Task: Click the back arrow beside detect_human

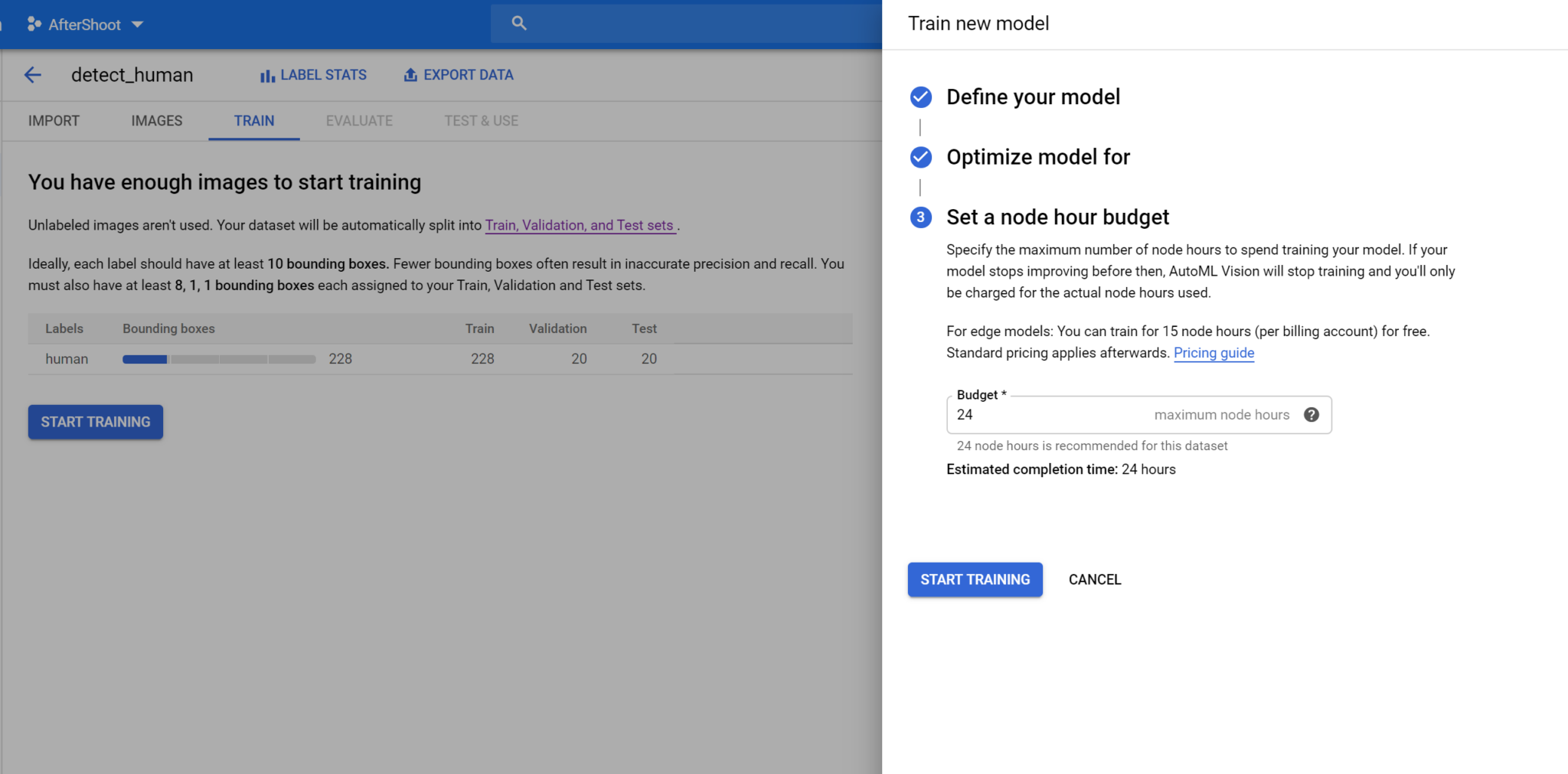Action: coord(32,75)
